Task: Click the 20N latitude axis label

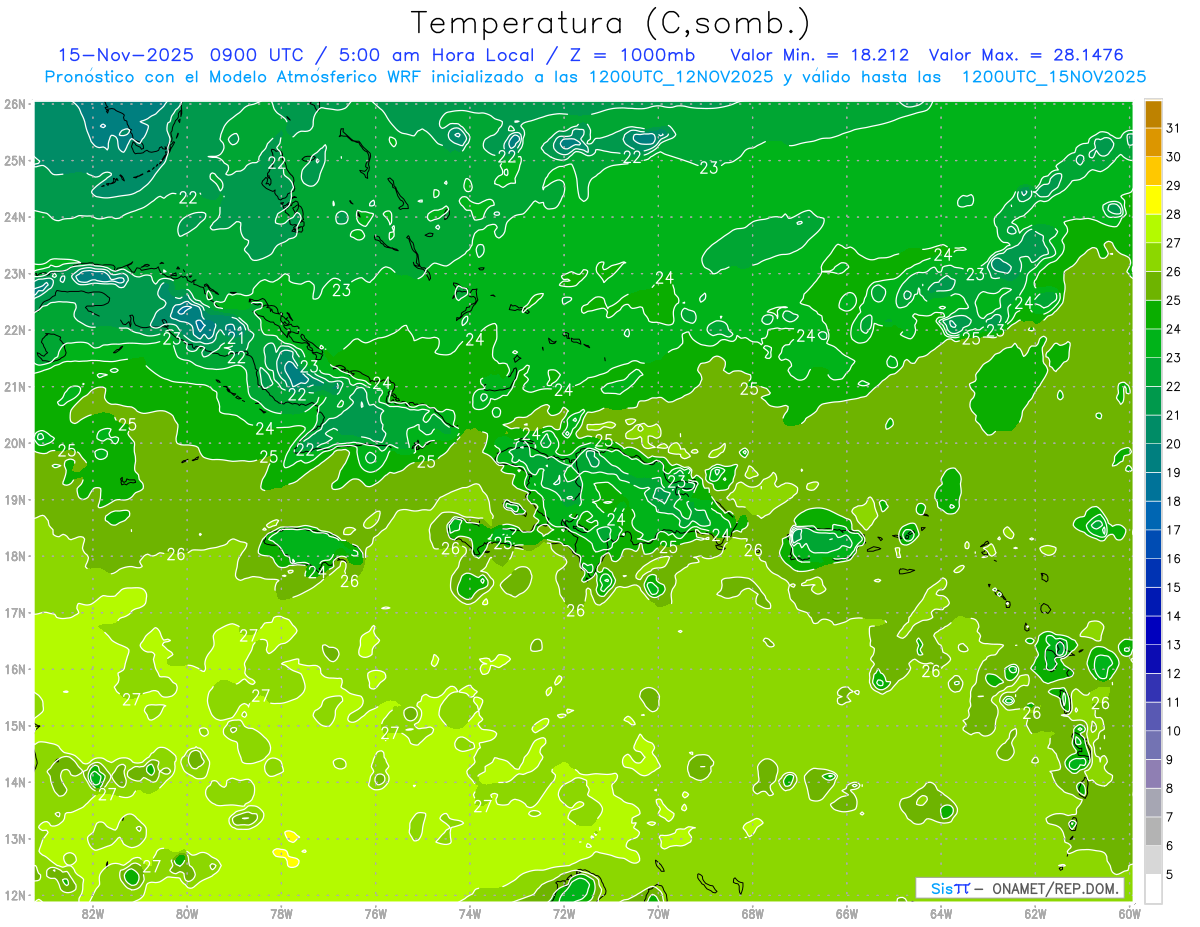Action: click(x=15, y=443)
